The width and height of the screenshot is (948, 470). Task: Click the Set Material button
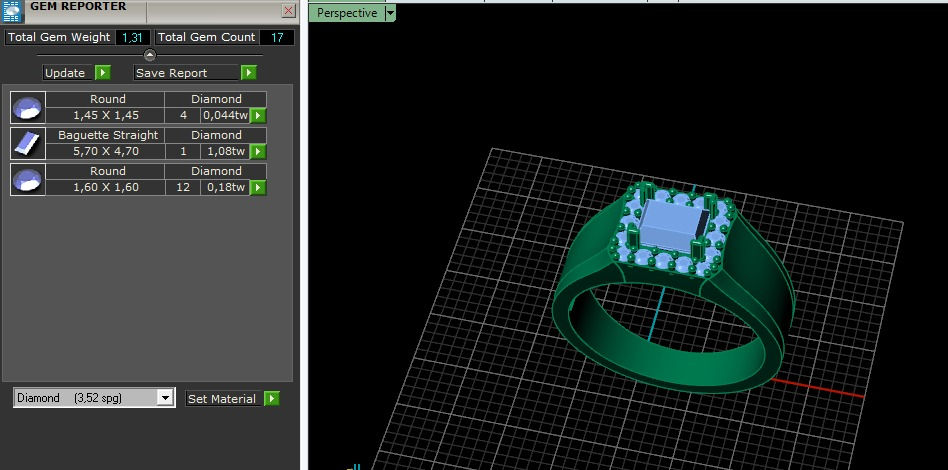224,399
